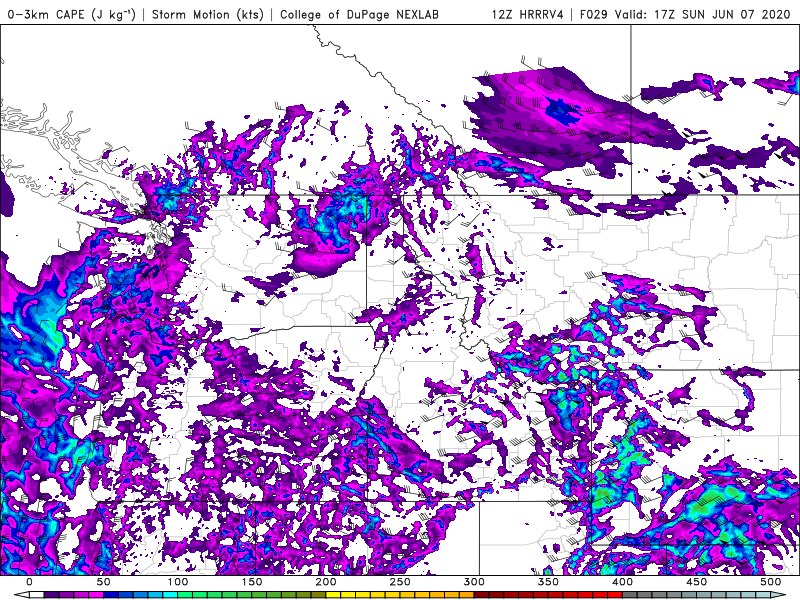
Task: Click the '150' label on the color scale
Action: [x=252, y=582]
